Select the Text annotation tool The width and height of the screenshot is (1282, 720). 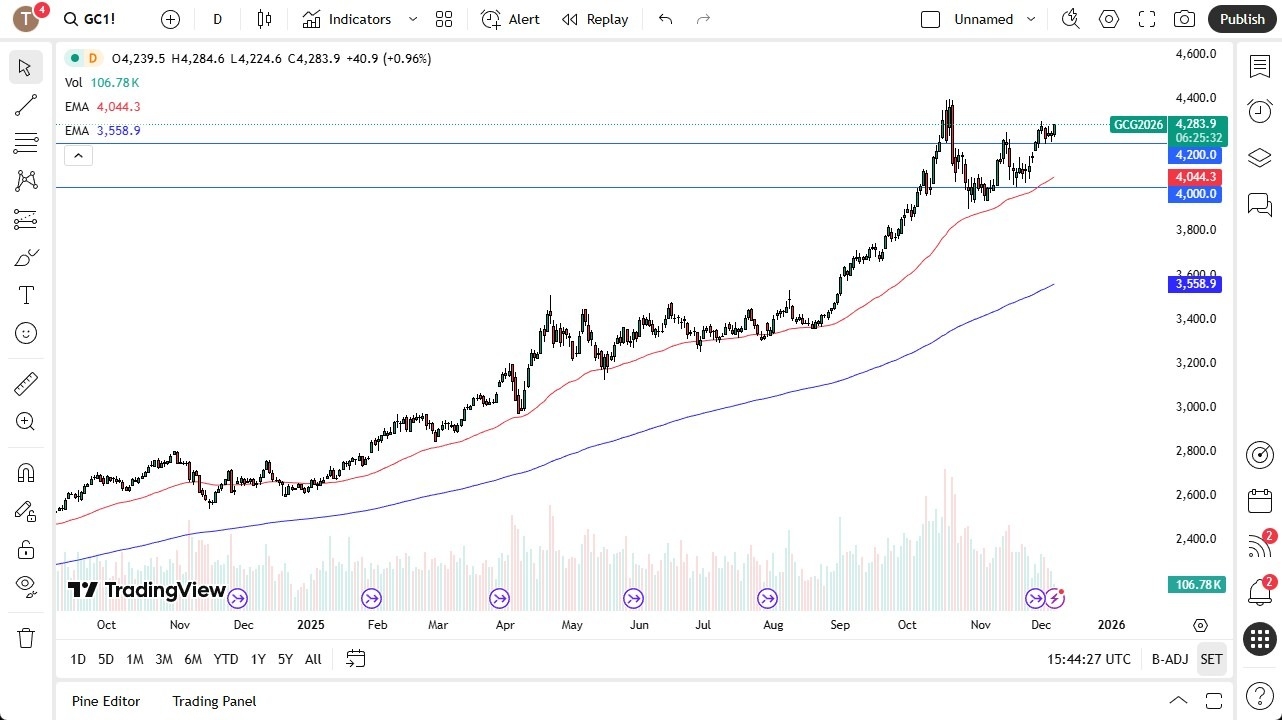pos(26,294)
